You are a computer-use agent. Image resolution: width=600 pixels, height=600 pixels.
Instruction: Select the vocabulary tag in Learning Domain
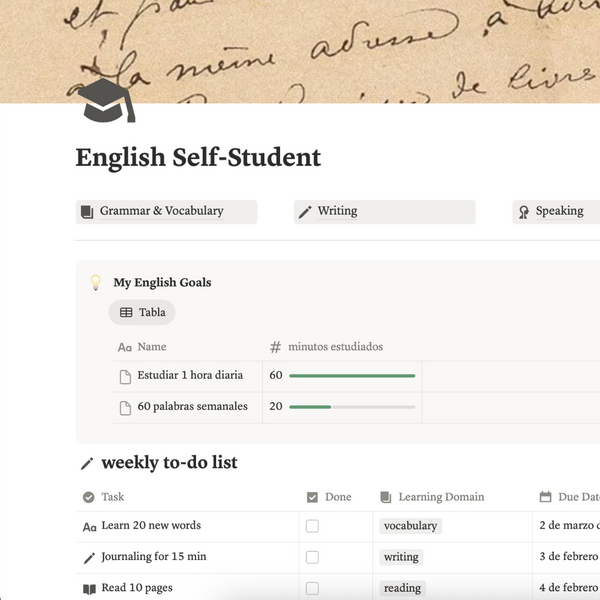click(x=411, y=526)
